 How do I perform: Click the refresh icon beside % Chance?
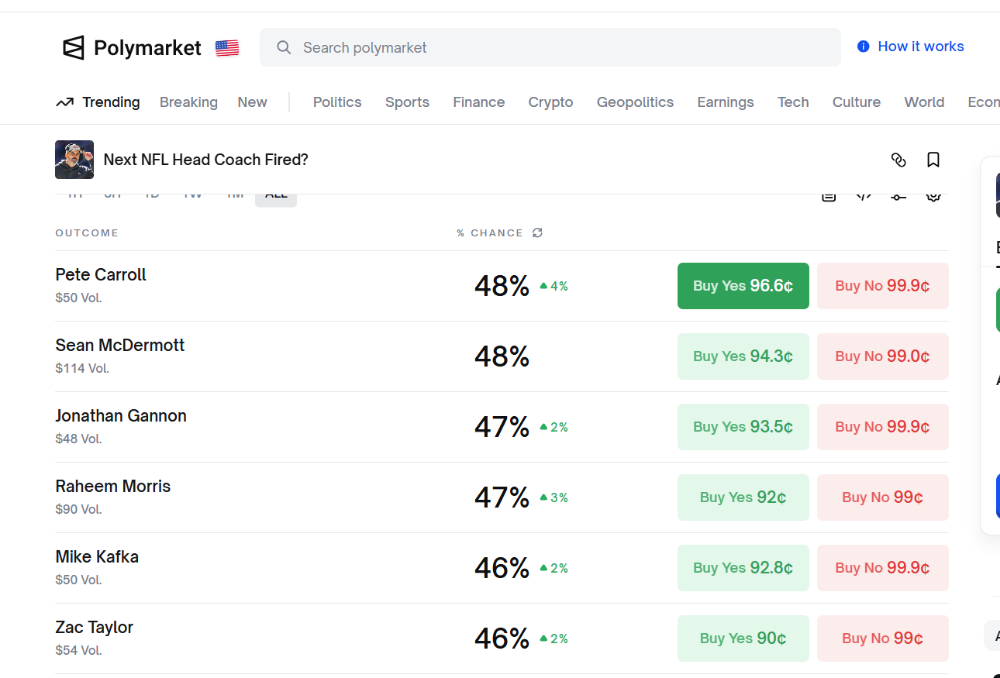point(537,233)
